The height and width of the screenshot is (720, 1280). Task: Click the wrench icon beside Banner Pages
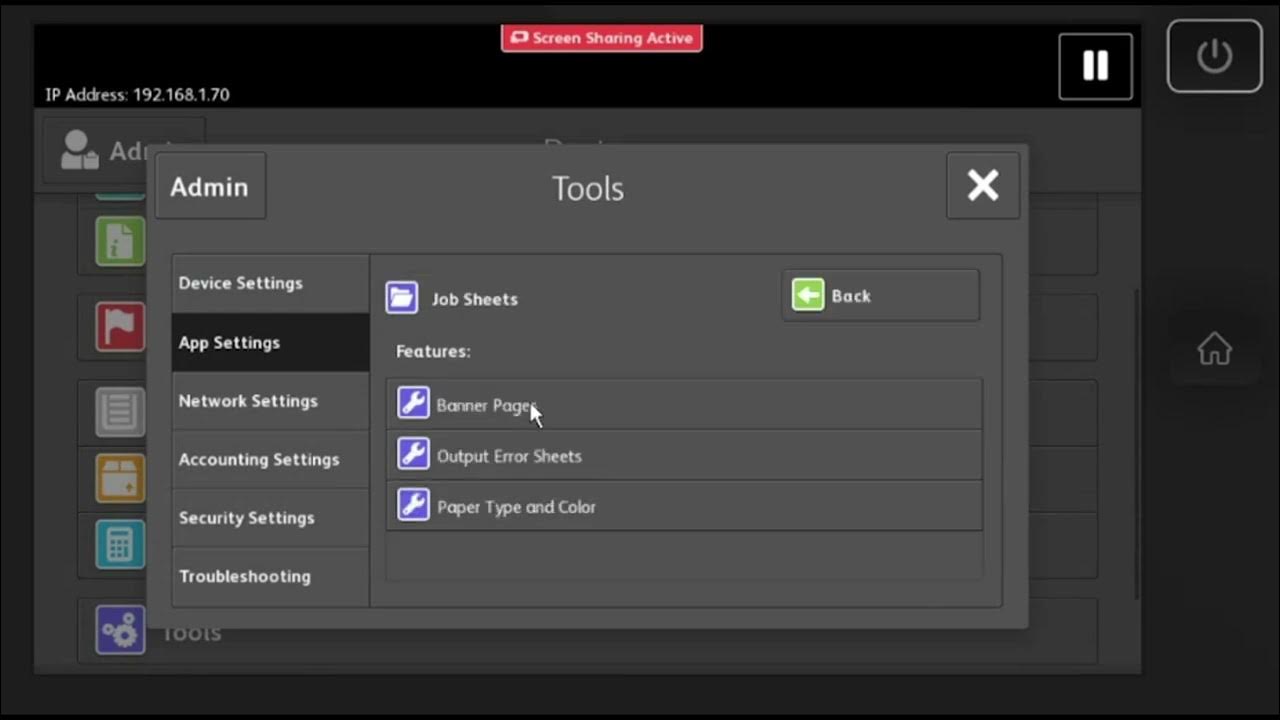[x=413, y=403]
